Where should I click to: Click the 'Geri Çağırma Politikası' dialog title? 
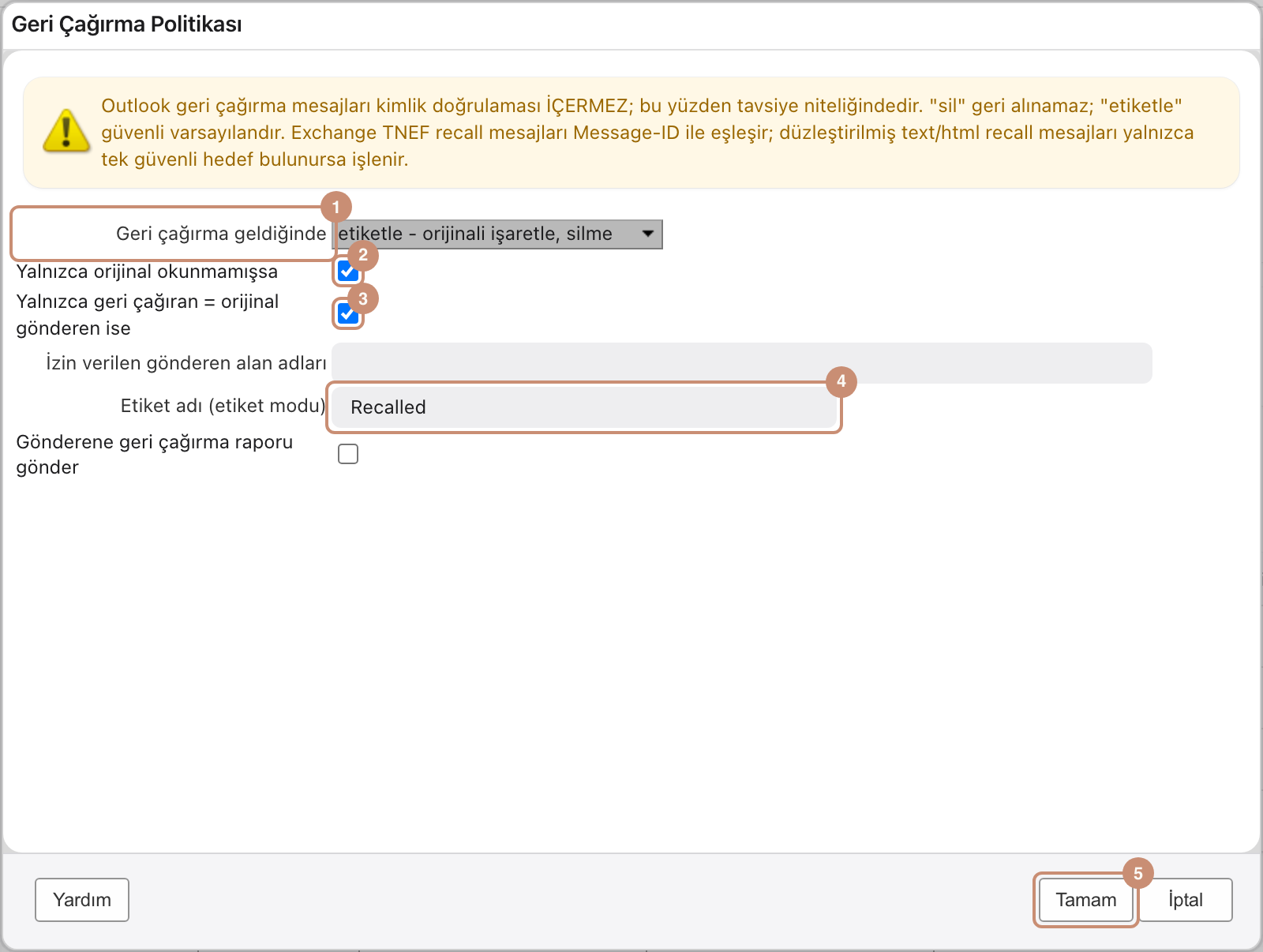click(127, 24)
